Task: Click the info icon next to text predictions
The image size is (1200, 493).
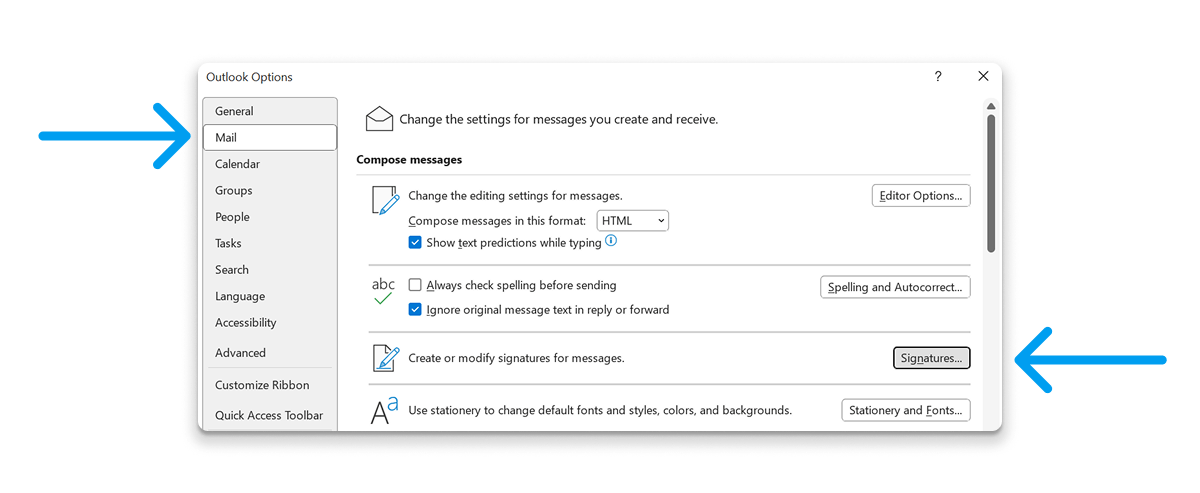Action: [x=611, y=241]
